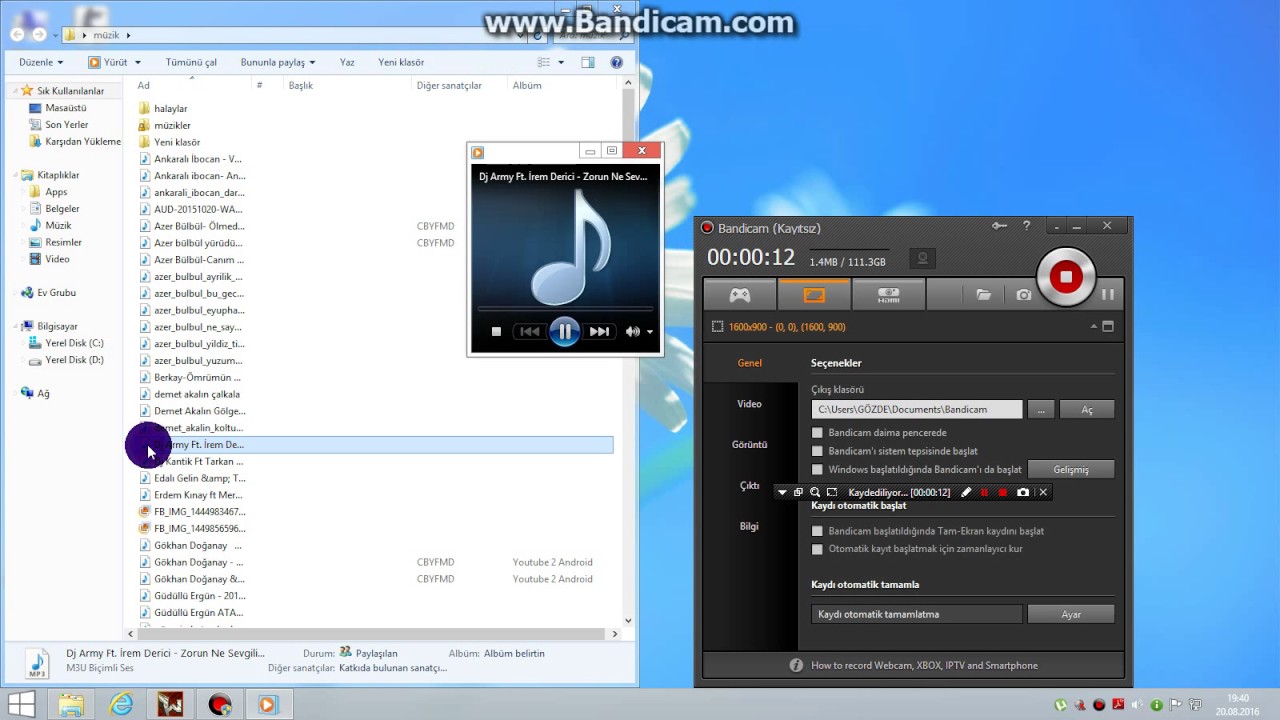This screenshot has width=1280, height=720.
Task: Click the Ayar button
Action: tap(1071, 614)
